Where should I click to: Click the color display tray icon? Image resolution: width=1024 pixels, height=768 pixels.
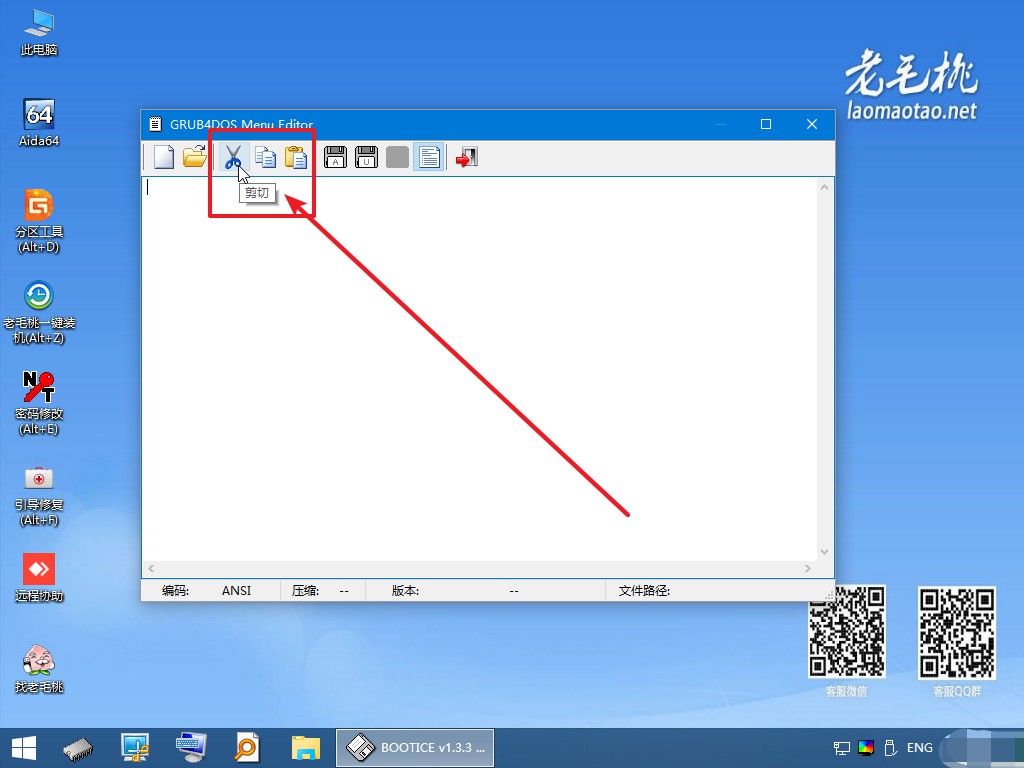pyautogui.click(x=866, y=748)
